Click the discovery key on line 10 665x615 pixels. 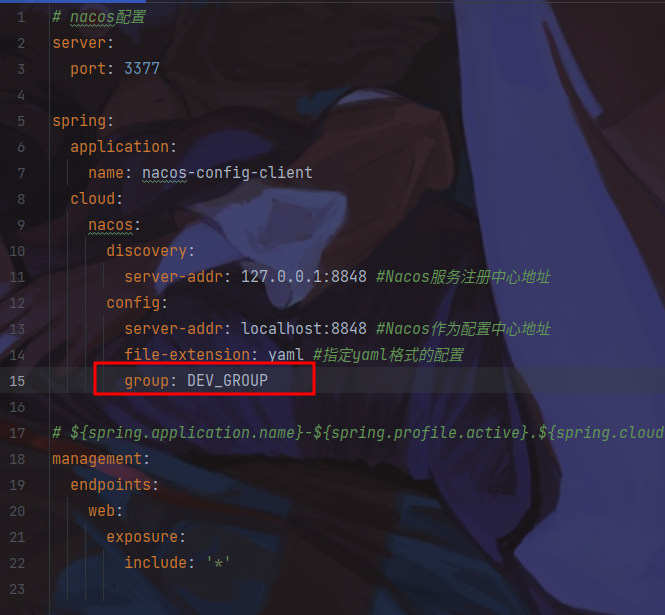pyautogui.click(x=146, y=251)
